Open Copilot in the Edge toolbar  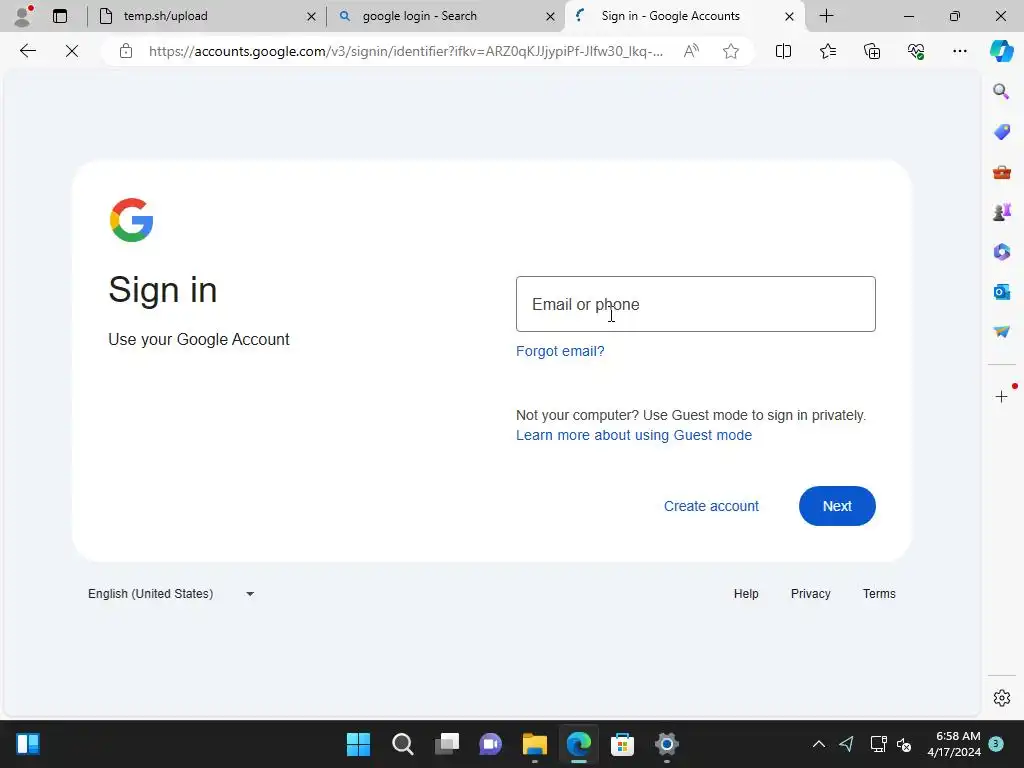point(1001,51)
